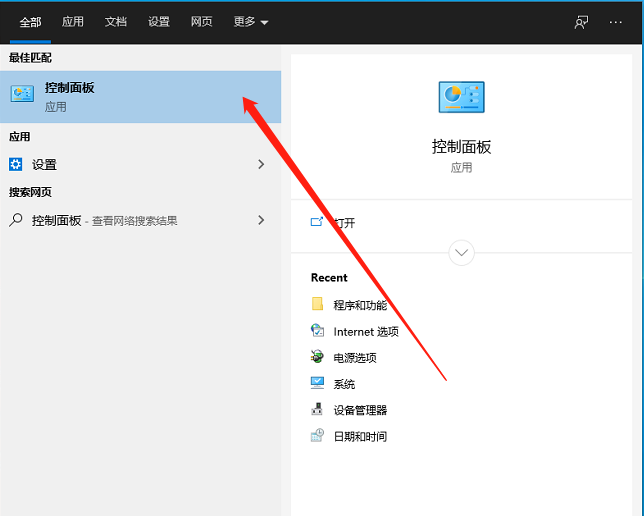Open recent item 设备管理器
The image size is (644, 516).
360,410
